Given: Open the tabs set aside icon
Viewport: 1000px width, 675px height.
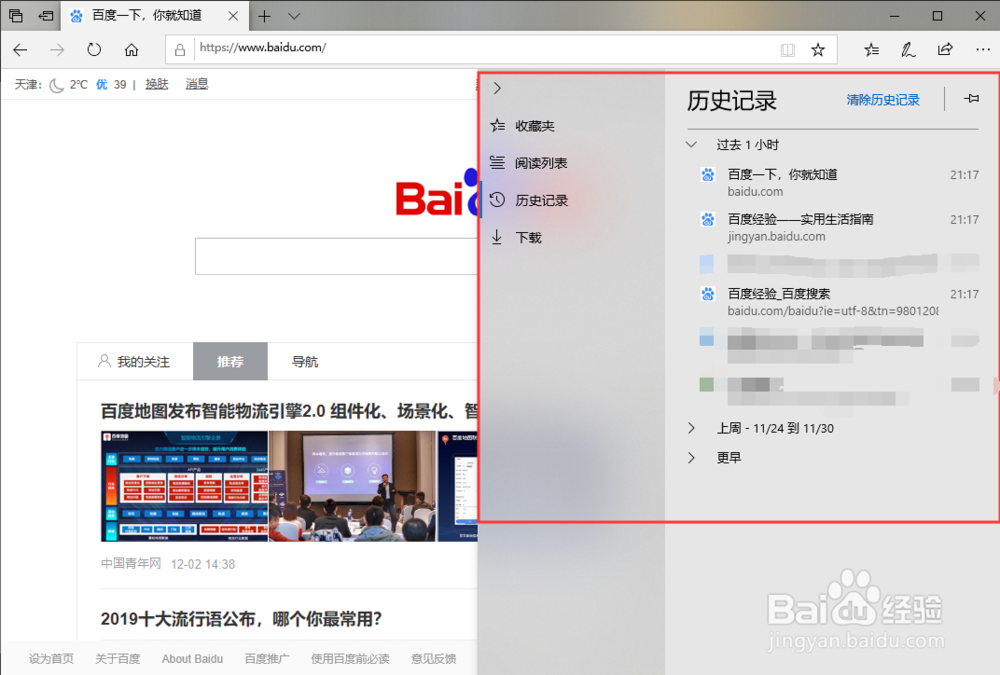Looking at the screenshot, I should [16, 16].
